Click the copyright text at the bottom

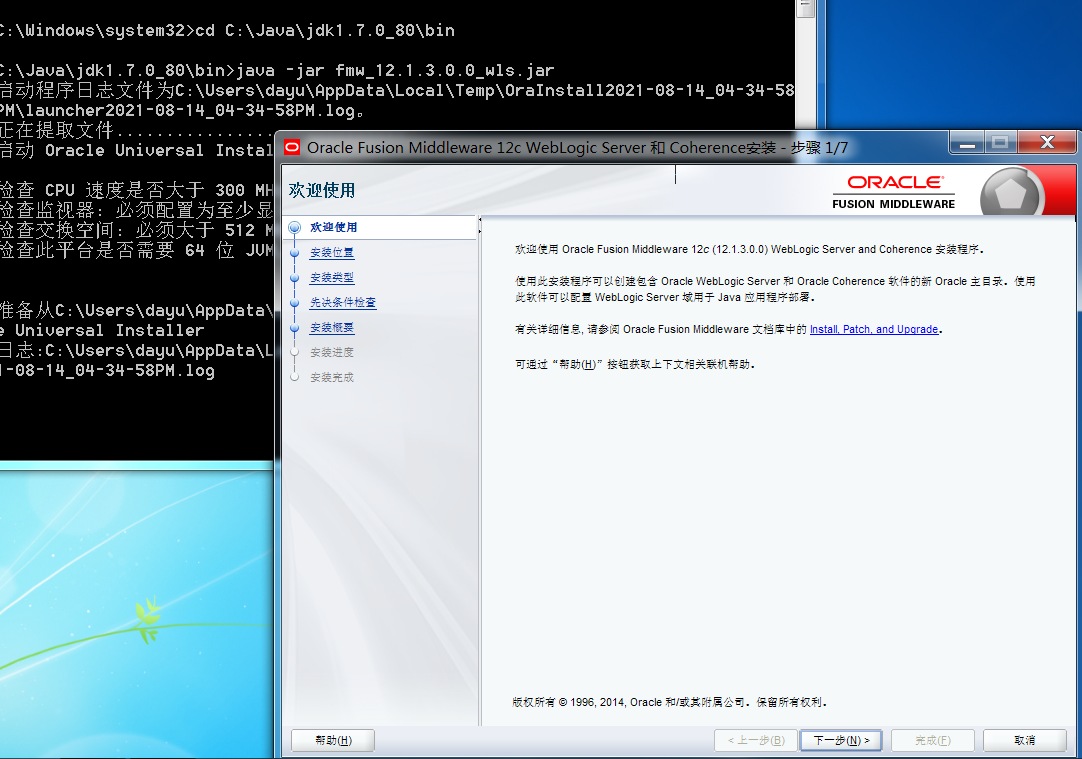coord(669,702)
